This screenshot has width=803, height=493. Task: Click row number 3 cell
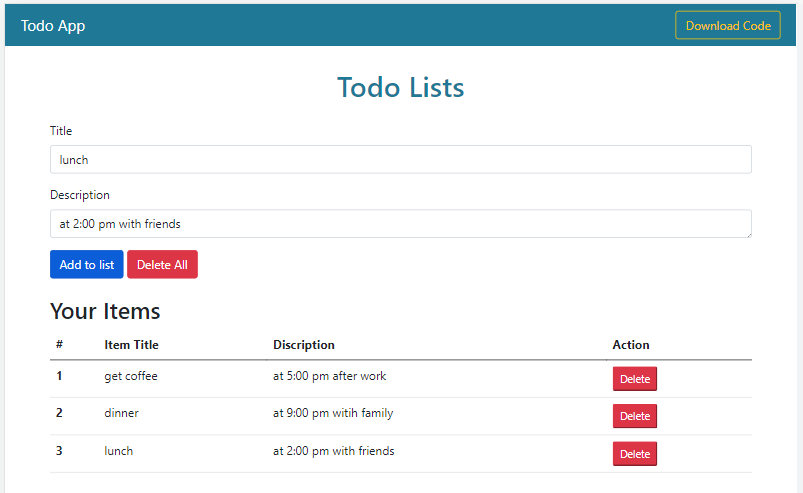[59, 451]
